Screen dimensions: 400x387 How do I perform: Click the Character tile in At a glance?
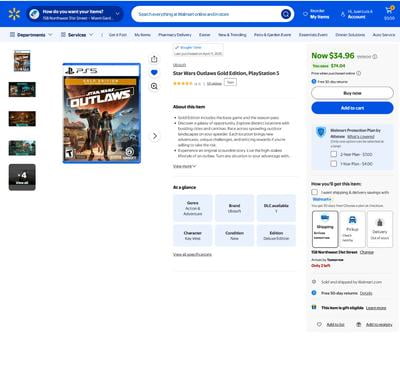pos(193,235)
